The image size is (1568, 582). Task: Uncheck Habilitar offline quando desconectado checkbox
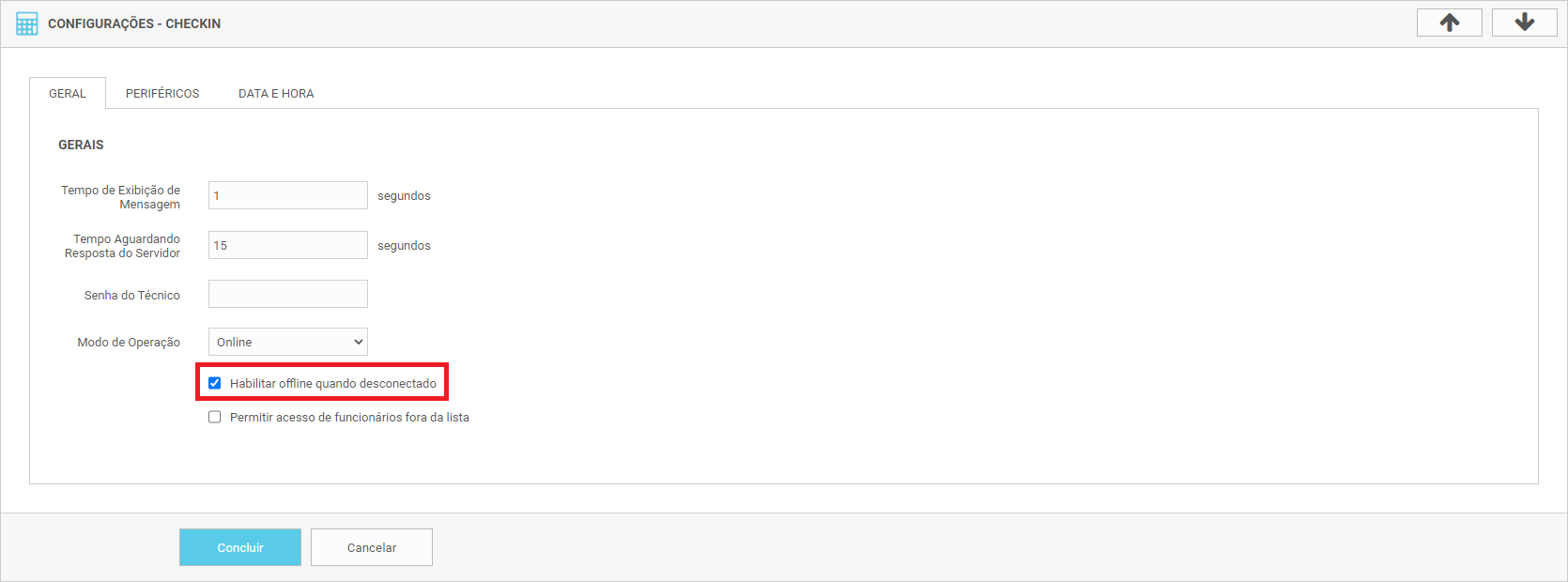click(215, 383)
